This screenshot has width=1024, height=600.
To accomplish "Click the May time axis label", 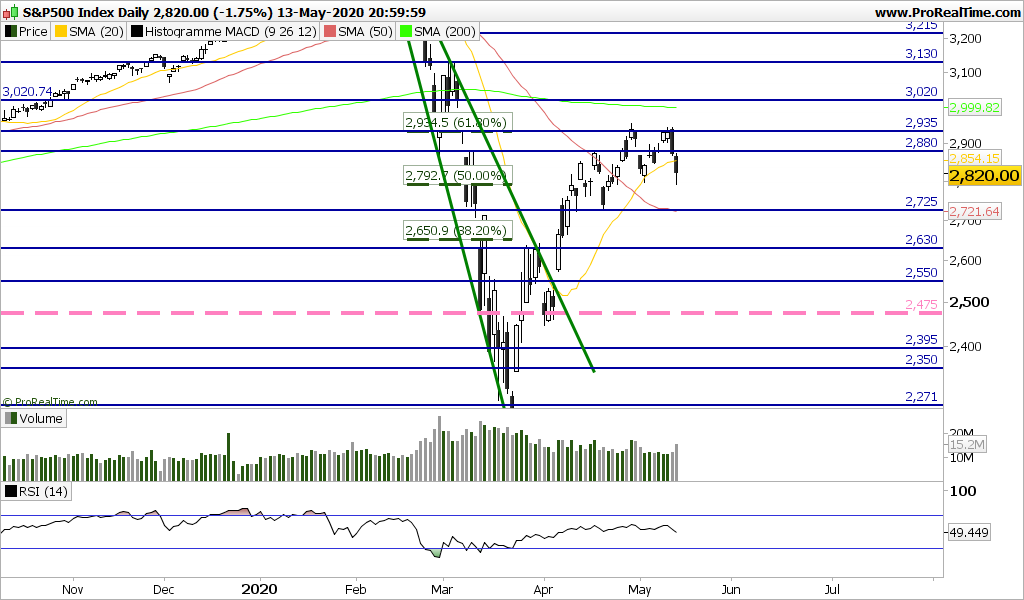I will click(639, 590).
